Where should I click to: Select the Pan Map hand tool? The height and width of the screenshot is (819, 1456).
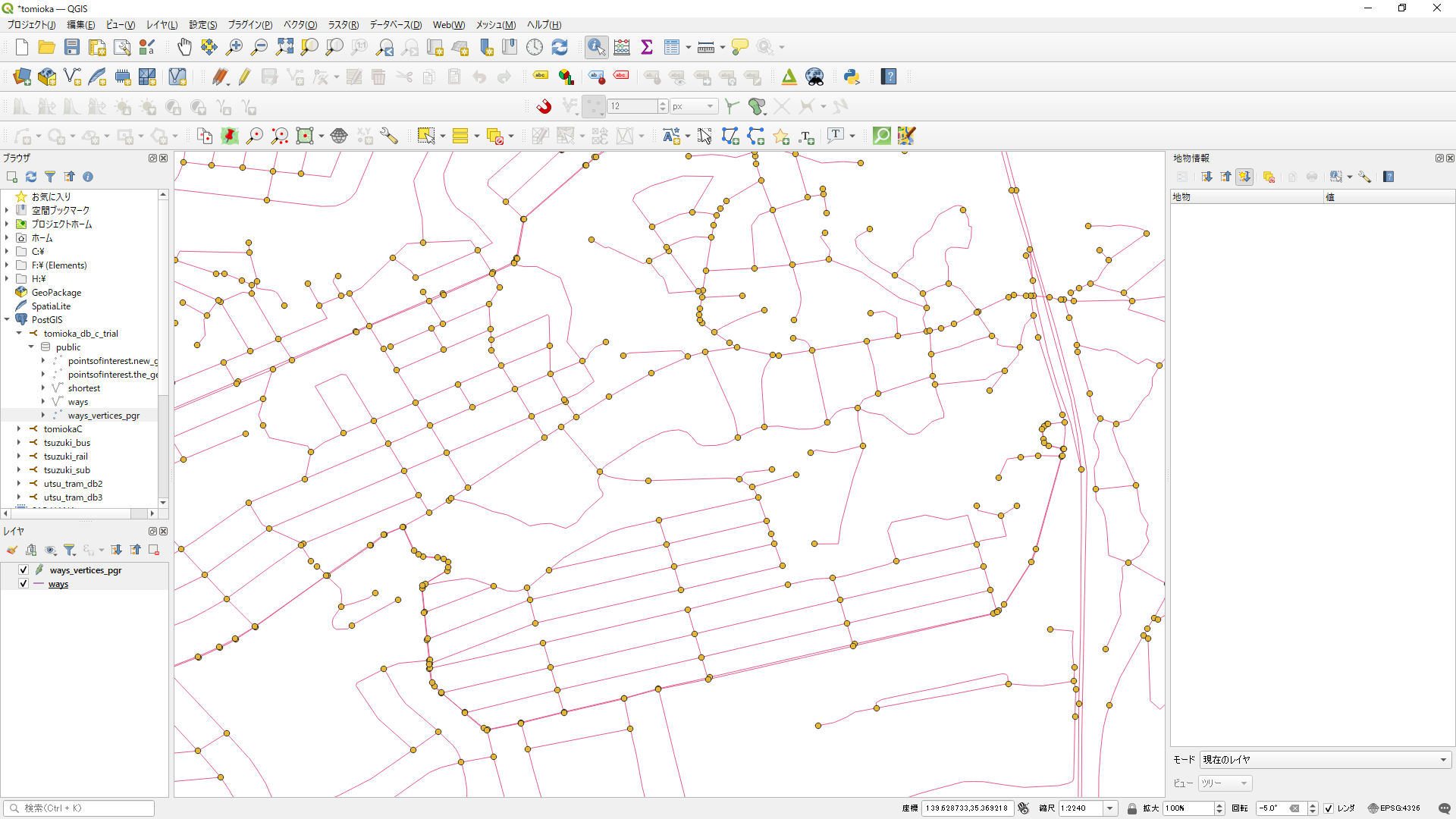[x=184, y=47]
